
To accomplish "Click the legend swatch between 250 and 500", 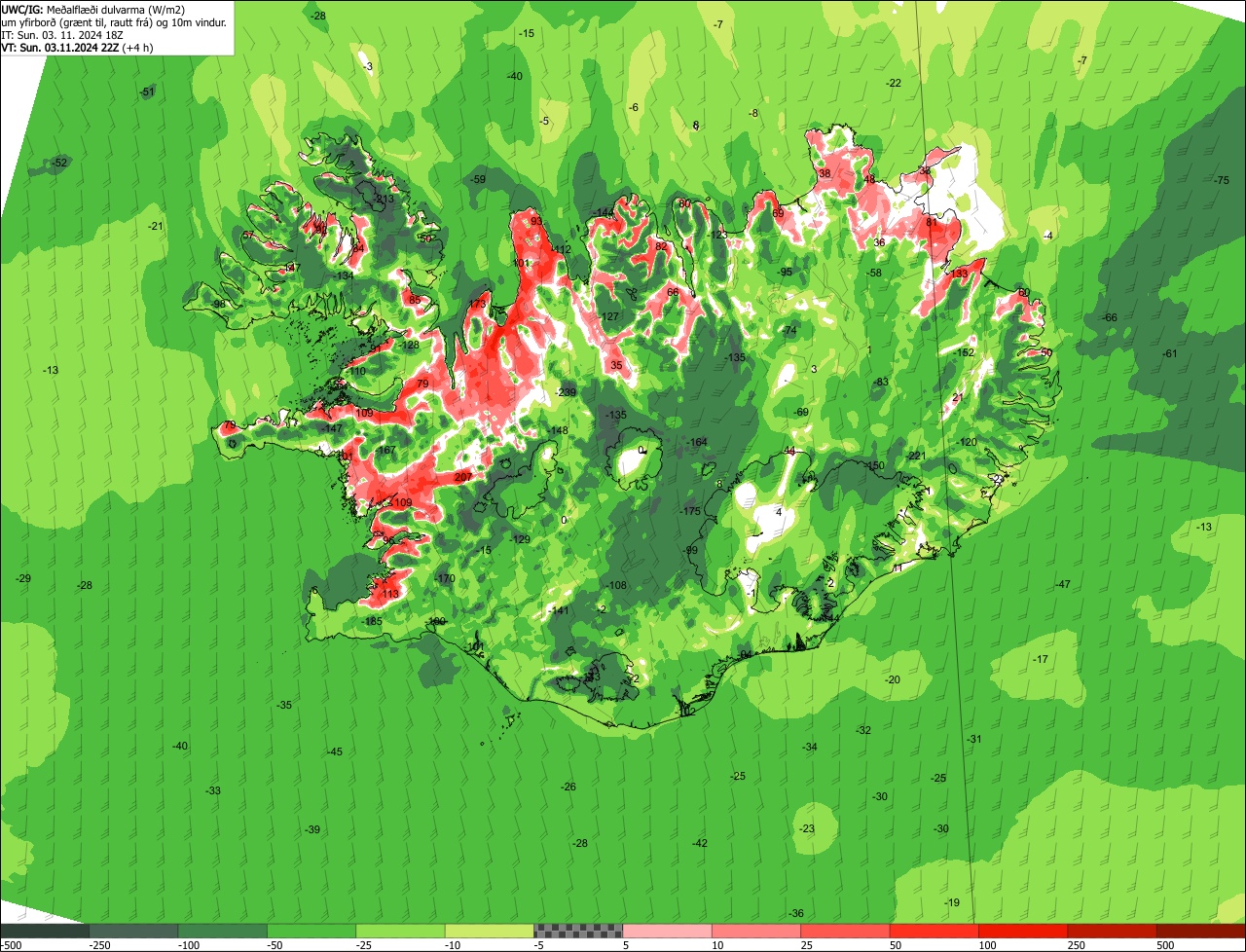I will [1112, 931].
